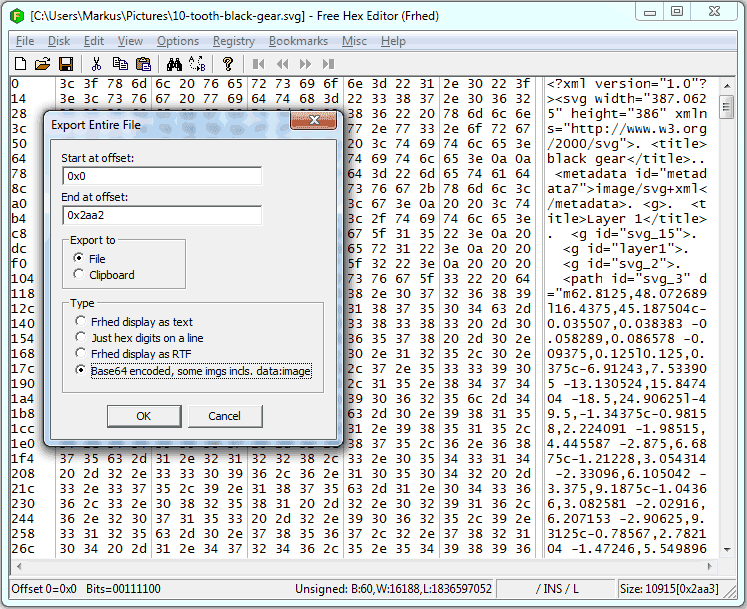
Task: Click the horizontal scrollbar right arrow
Action: (710, 567)
